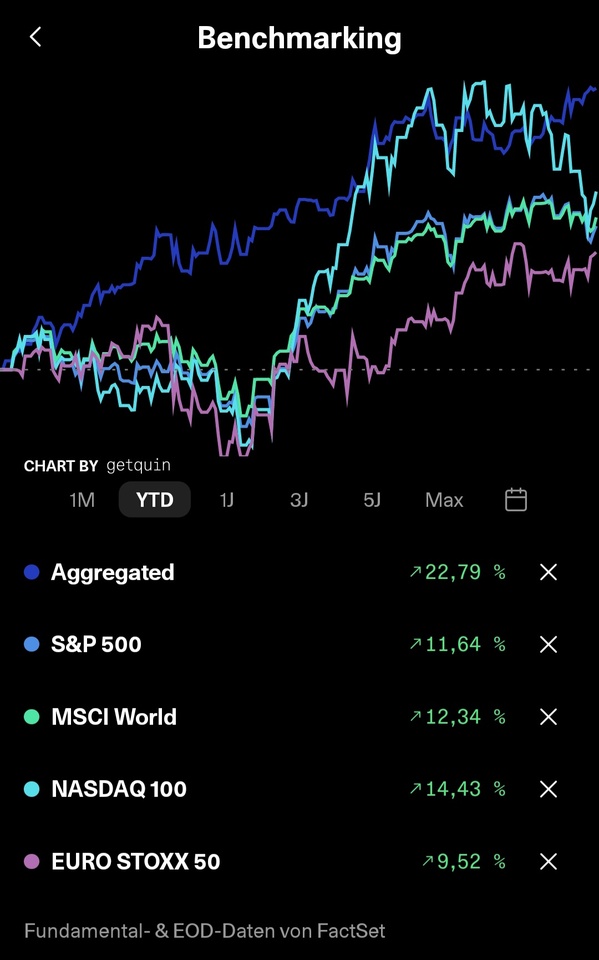Image resolution: width=599 pixels, height=960 pixels.
Task: Tap the Aggregated 22,79 % performance value
Action: (458, 572)
